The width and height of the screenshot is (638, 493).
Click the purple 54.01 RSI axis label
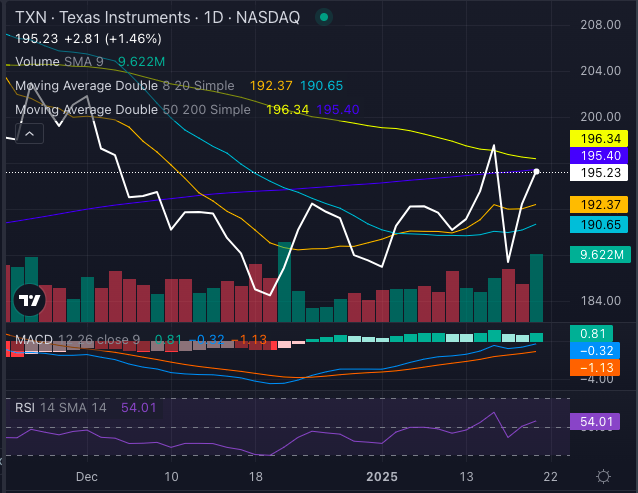[x=595, y=422]
